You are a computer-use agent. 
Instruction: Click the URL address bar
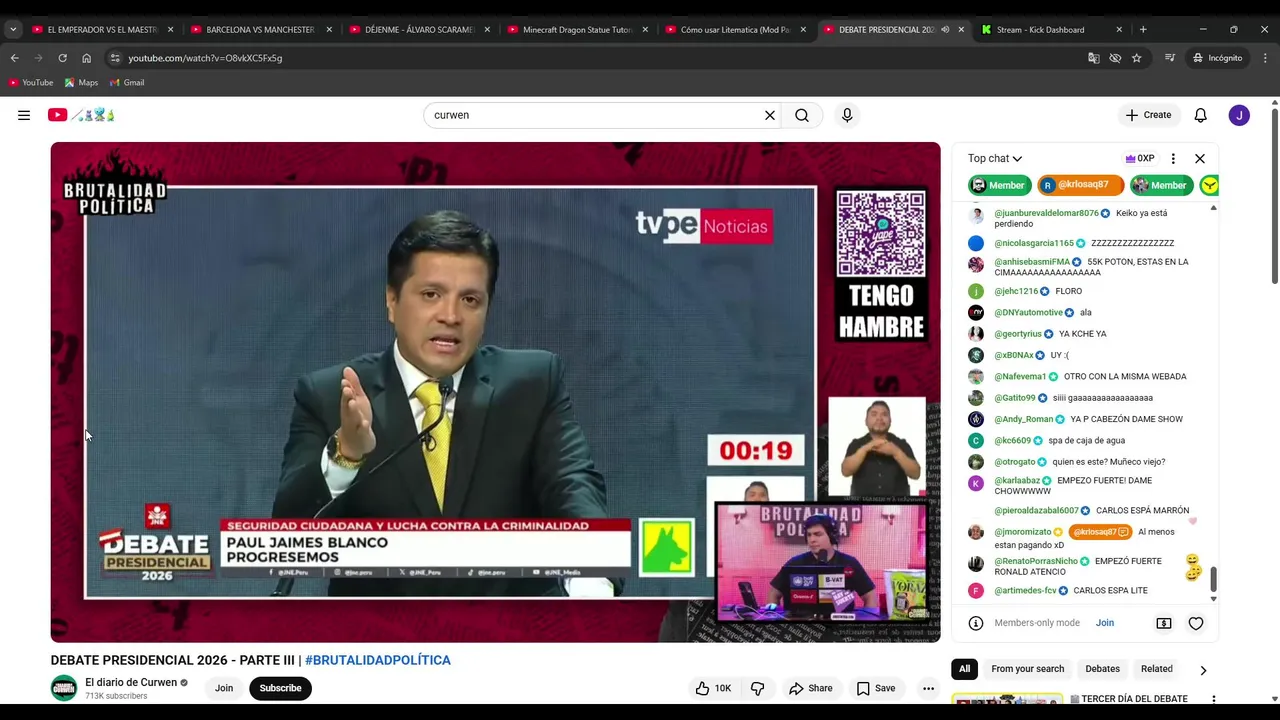(x=600, y=58)
